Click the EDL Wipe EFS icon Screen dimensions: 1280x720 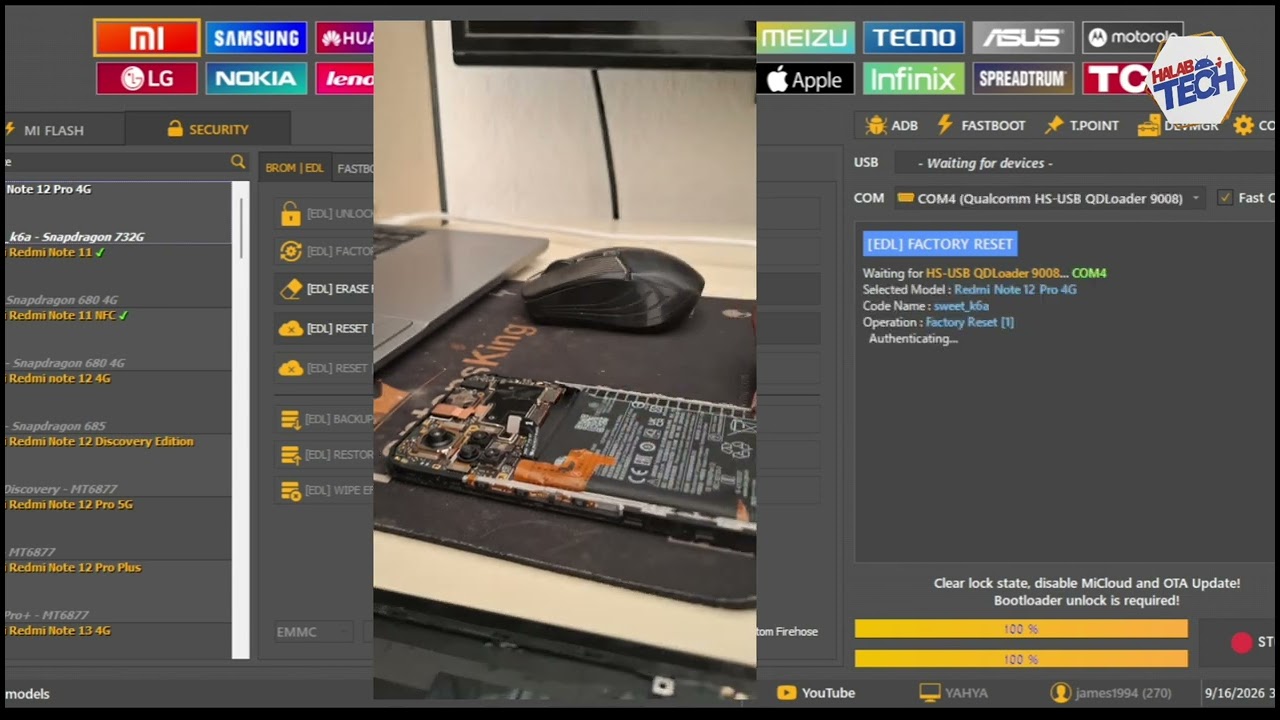pyautogui.click(x=290, y=491)
